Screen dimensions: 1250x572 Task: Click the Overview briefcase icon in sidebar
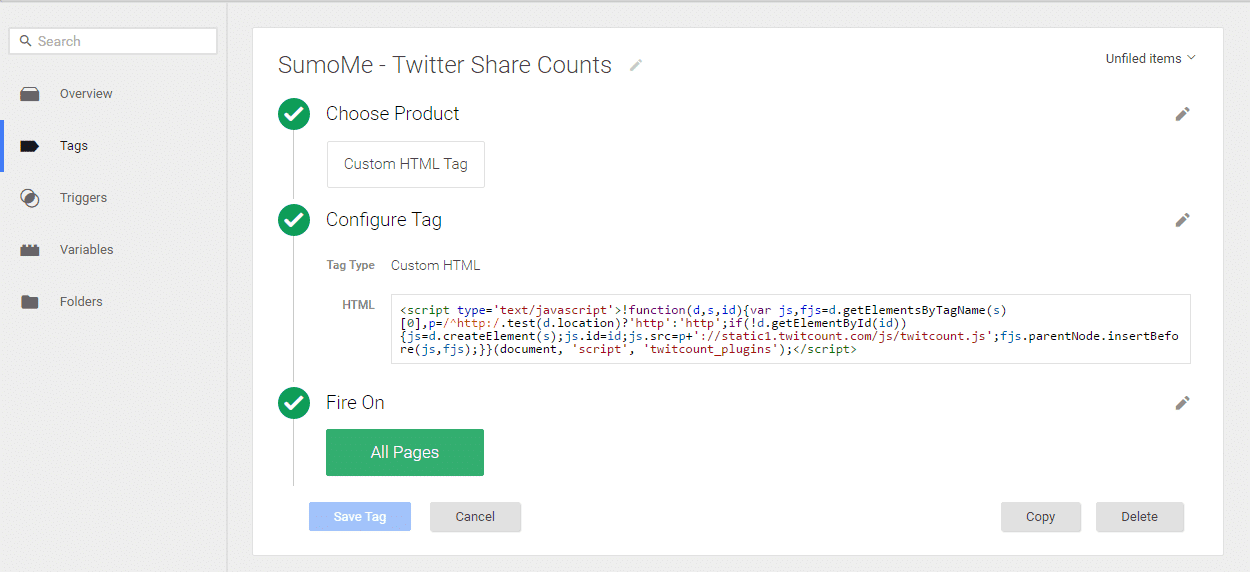point(30,94)
